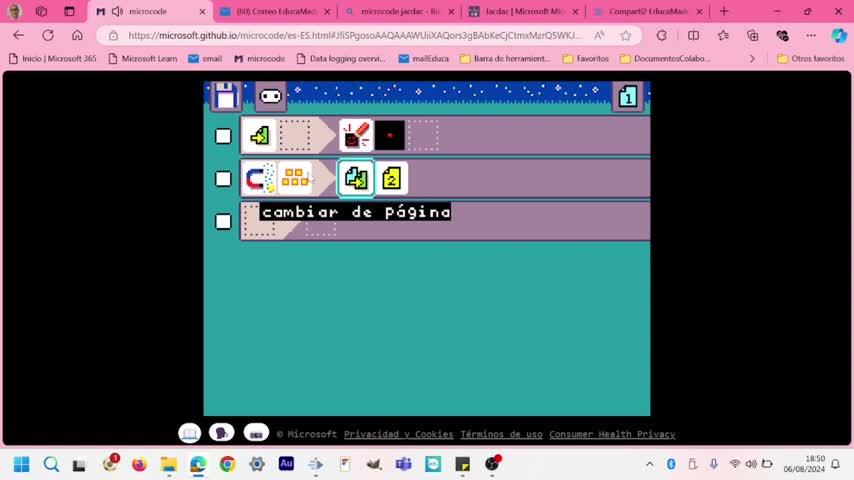The image size is (854, 480).
Task: Go back to previous page
Action: 19,35
